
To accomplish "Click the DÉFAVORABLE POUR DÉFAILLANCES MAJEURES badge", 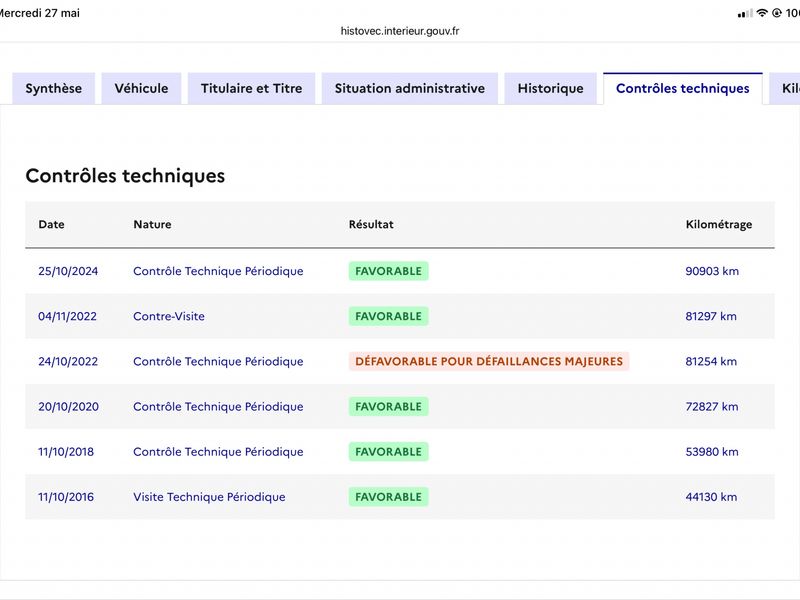I will tap(489, 361).
